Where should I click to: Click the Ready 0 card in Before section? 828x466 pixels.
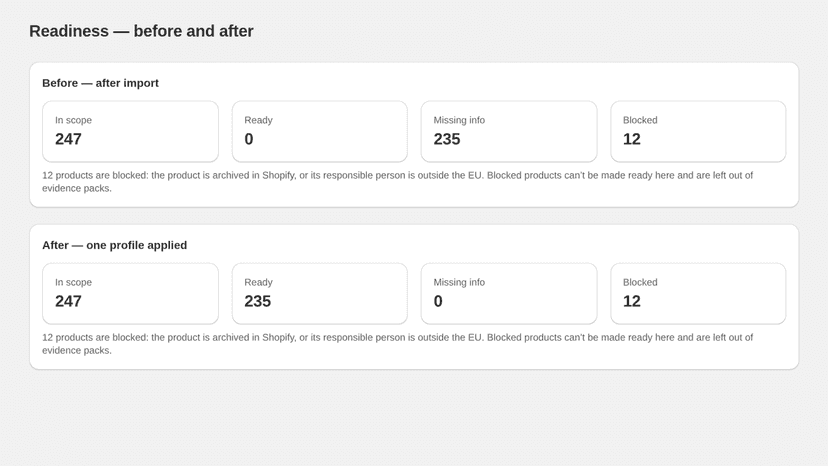coord(319,132)
